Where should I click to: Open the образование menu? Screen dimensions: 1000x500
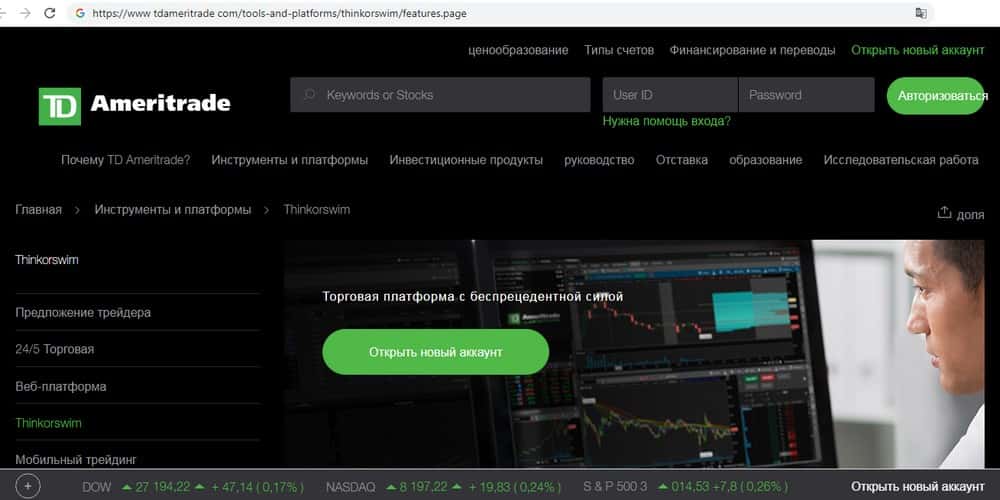766,160
